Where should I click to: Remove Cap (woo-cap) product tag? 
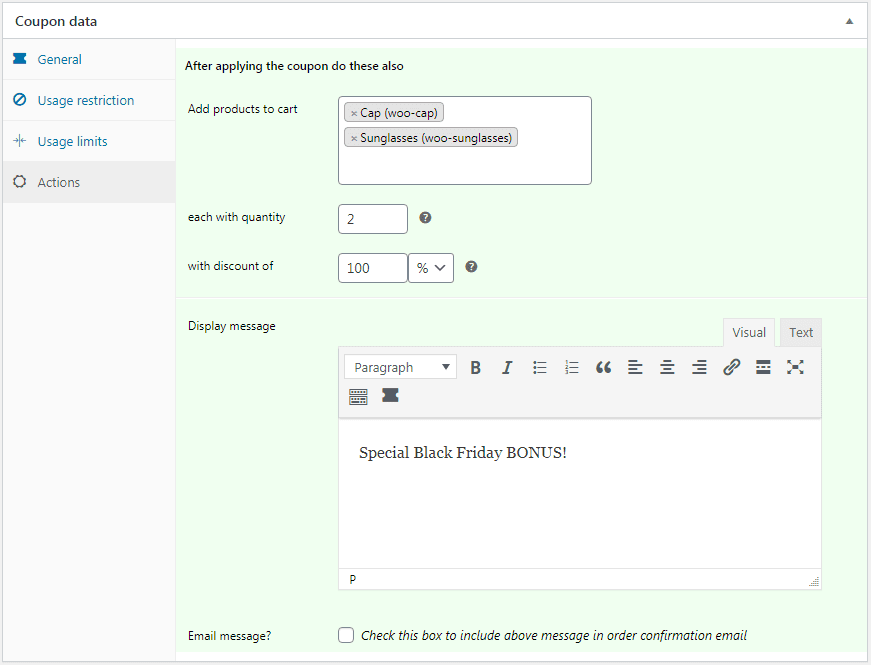point(354,113)
